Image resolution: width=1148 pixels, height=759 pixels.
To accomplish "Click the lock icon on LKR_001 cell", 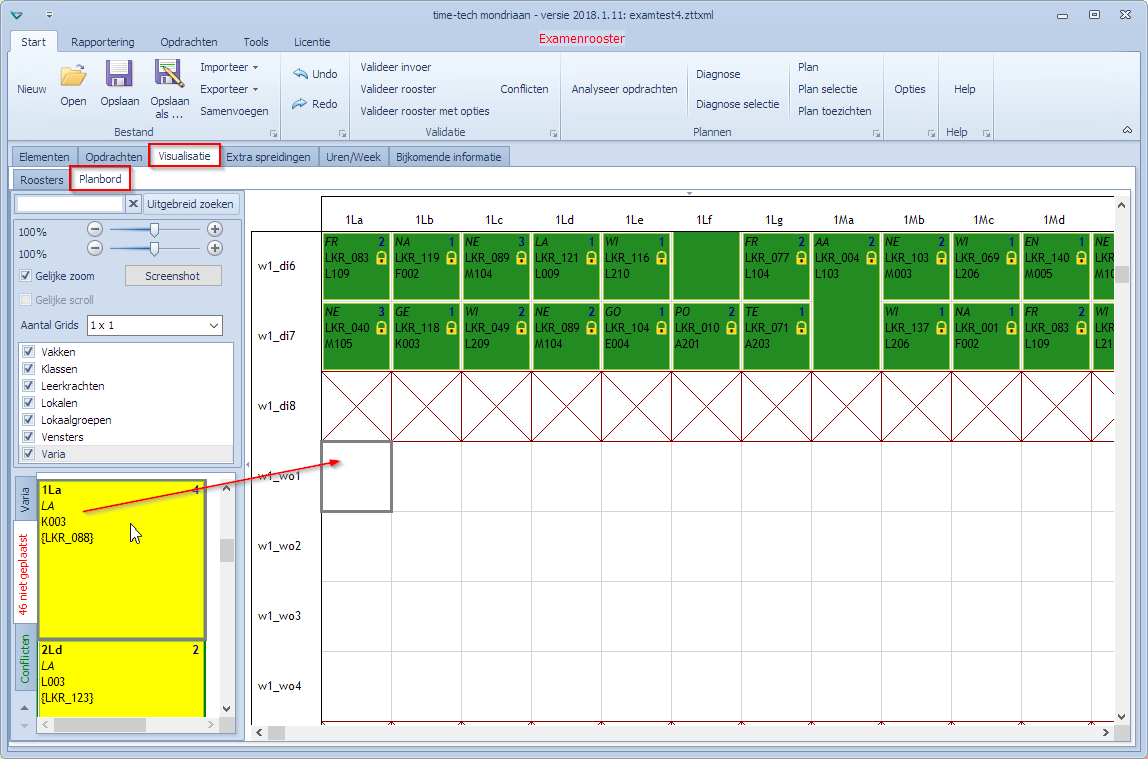I will click(x=1011, y=328).
